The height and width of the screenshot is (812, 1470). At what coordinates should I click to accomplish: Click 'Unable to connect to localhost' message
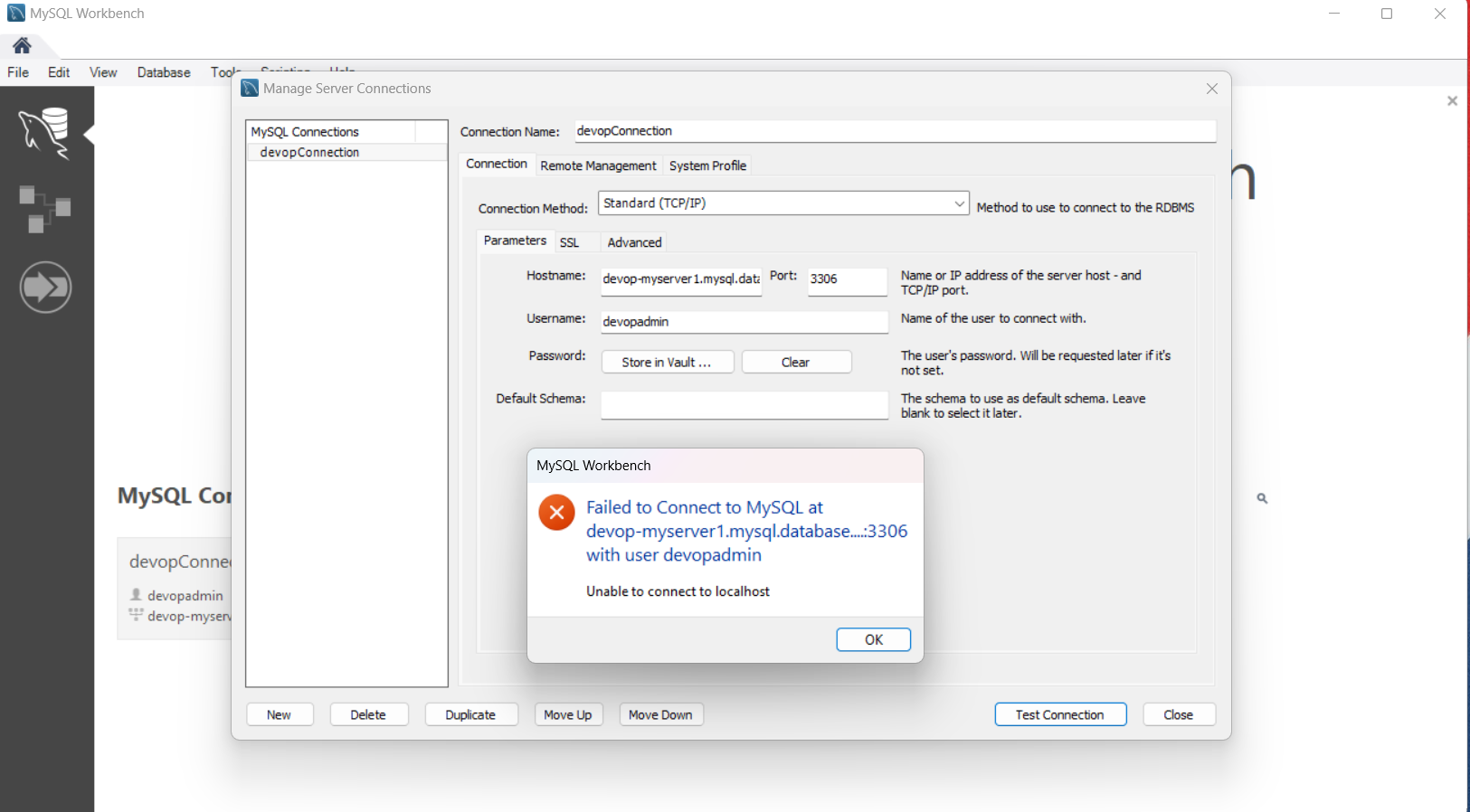click(678, 591)
